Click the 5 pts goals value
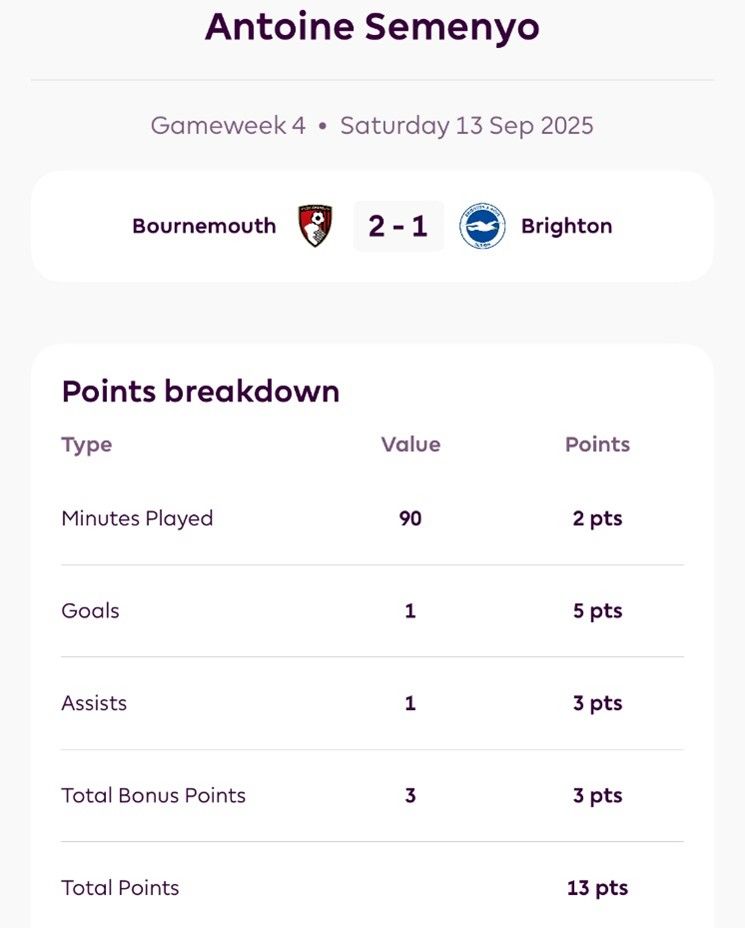Image resolution: width=745 pixels, height=928 pixels. 598,611
